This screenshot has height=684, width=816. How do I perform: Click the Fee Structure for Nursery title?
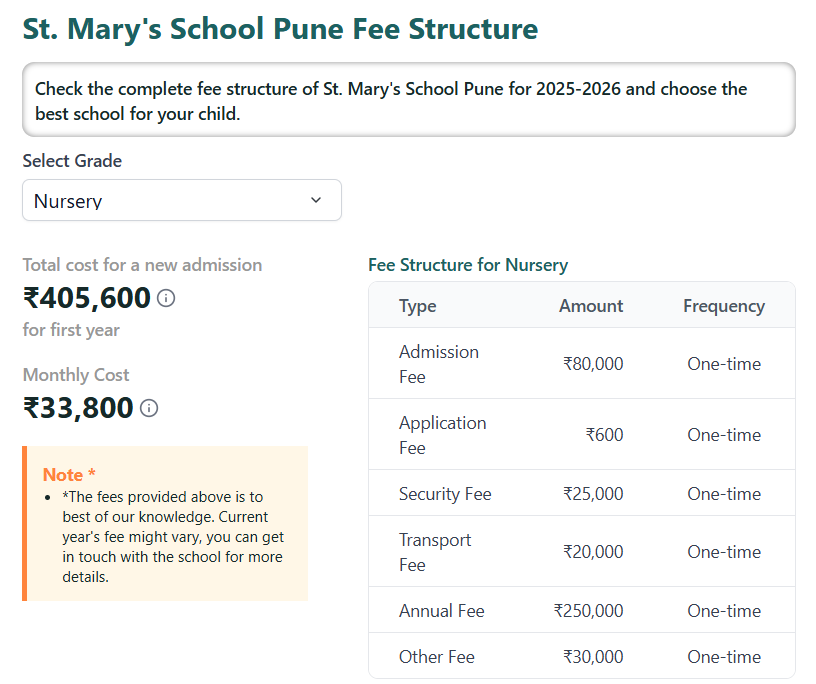[468, 265]
